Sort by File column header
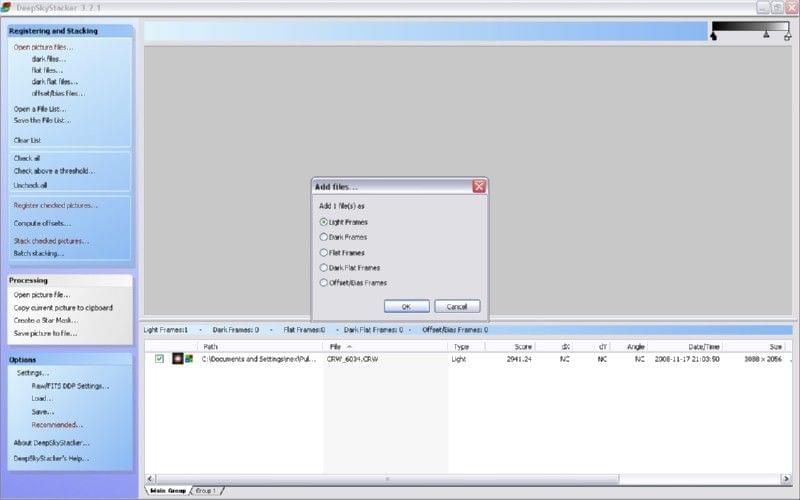Screen dimensions: 800x500 (385, 346)
